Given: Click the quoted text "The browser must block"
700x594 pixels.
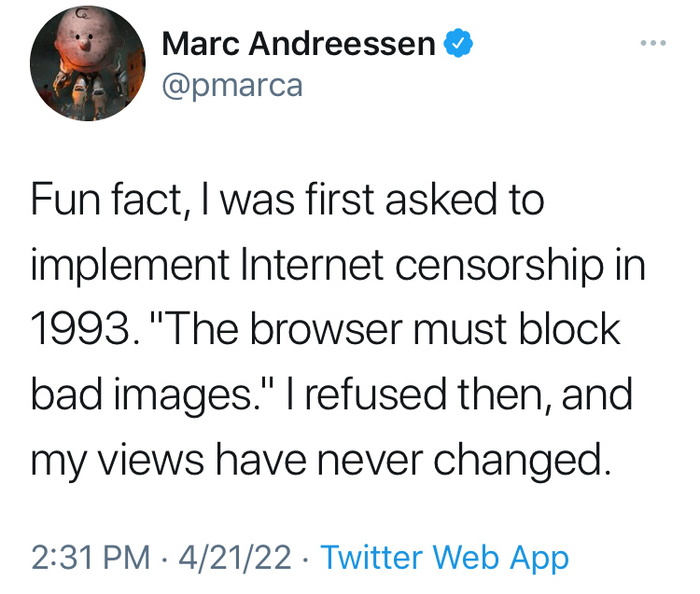Looking at the screenshot, I should [x=390, y=330].
